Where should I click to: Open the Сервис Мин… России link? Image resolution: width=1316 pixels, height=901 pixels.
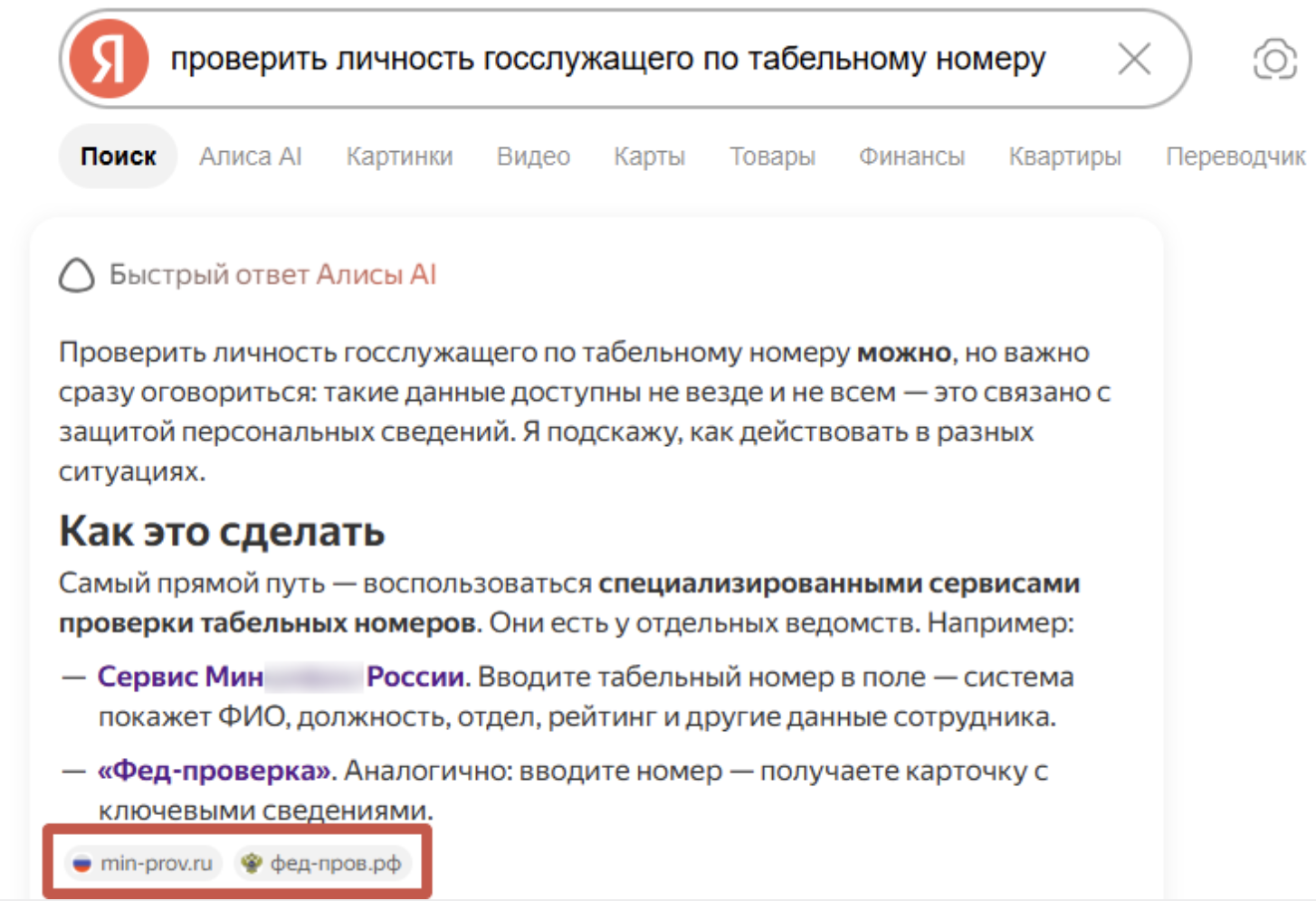point(281,677)
